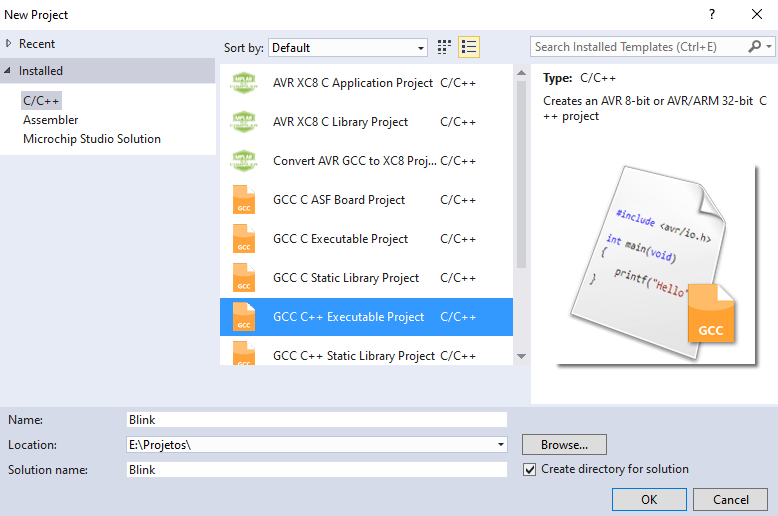Click the GCC project preview image
Screen dimensions: 778x516
click(x=657, y=265)
